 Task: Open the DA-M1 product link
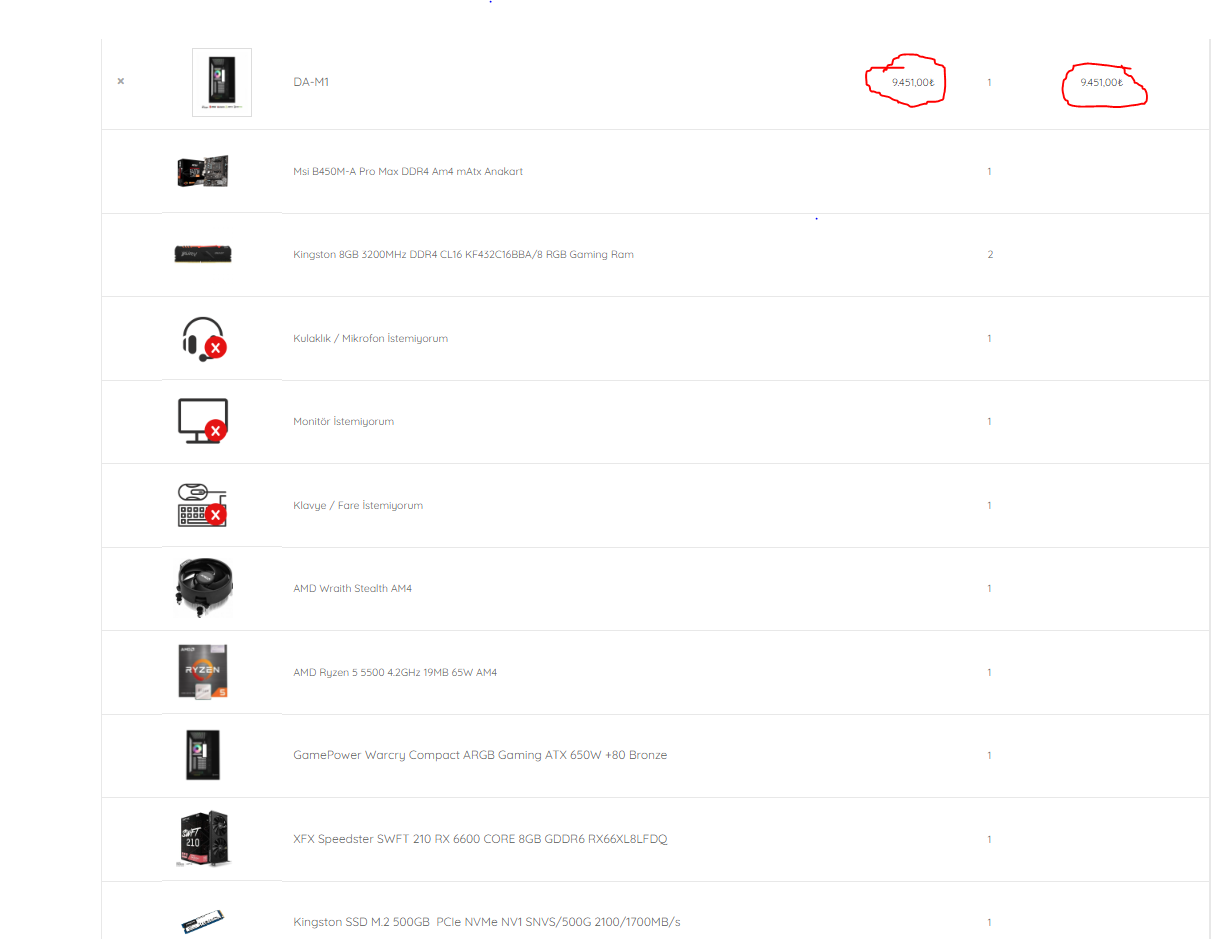[311, 82]
